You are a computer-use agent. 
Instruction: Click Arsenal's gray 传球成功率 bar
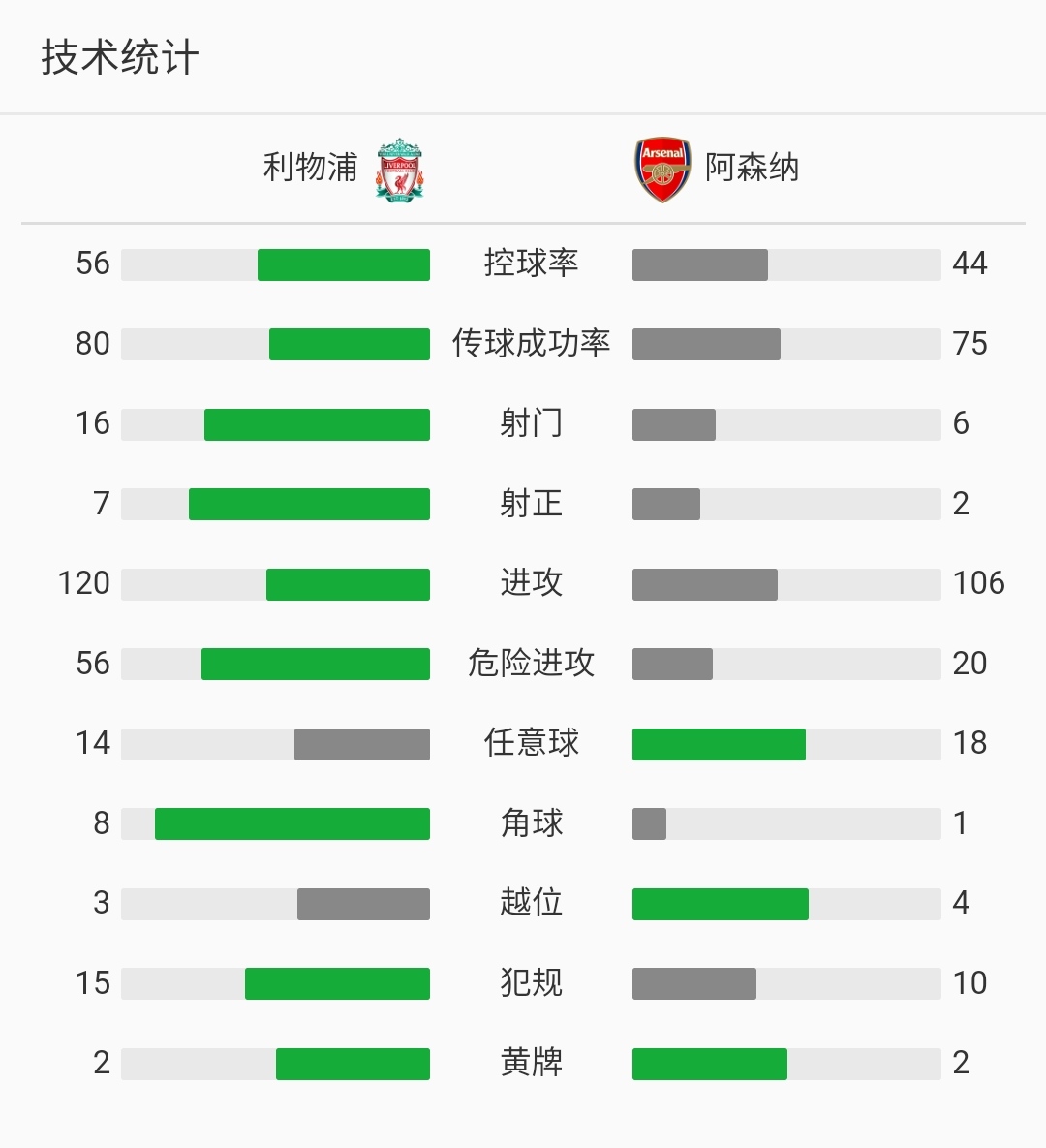coord(706,344)
